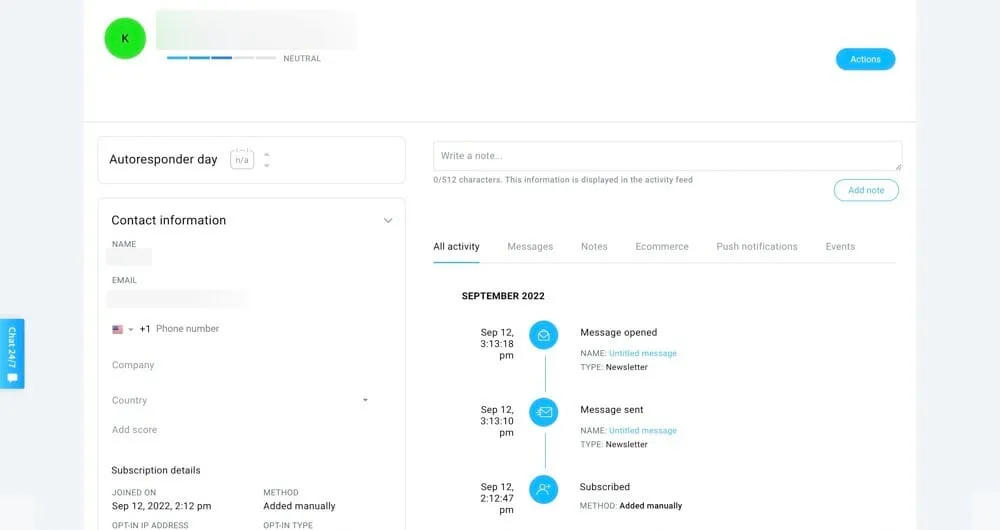This screenshot has width=1000, height=530.
Task: Decrease autoresponder day with down arrow
Action: point(267,166)
